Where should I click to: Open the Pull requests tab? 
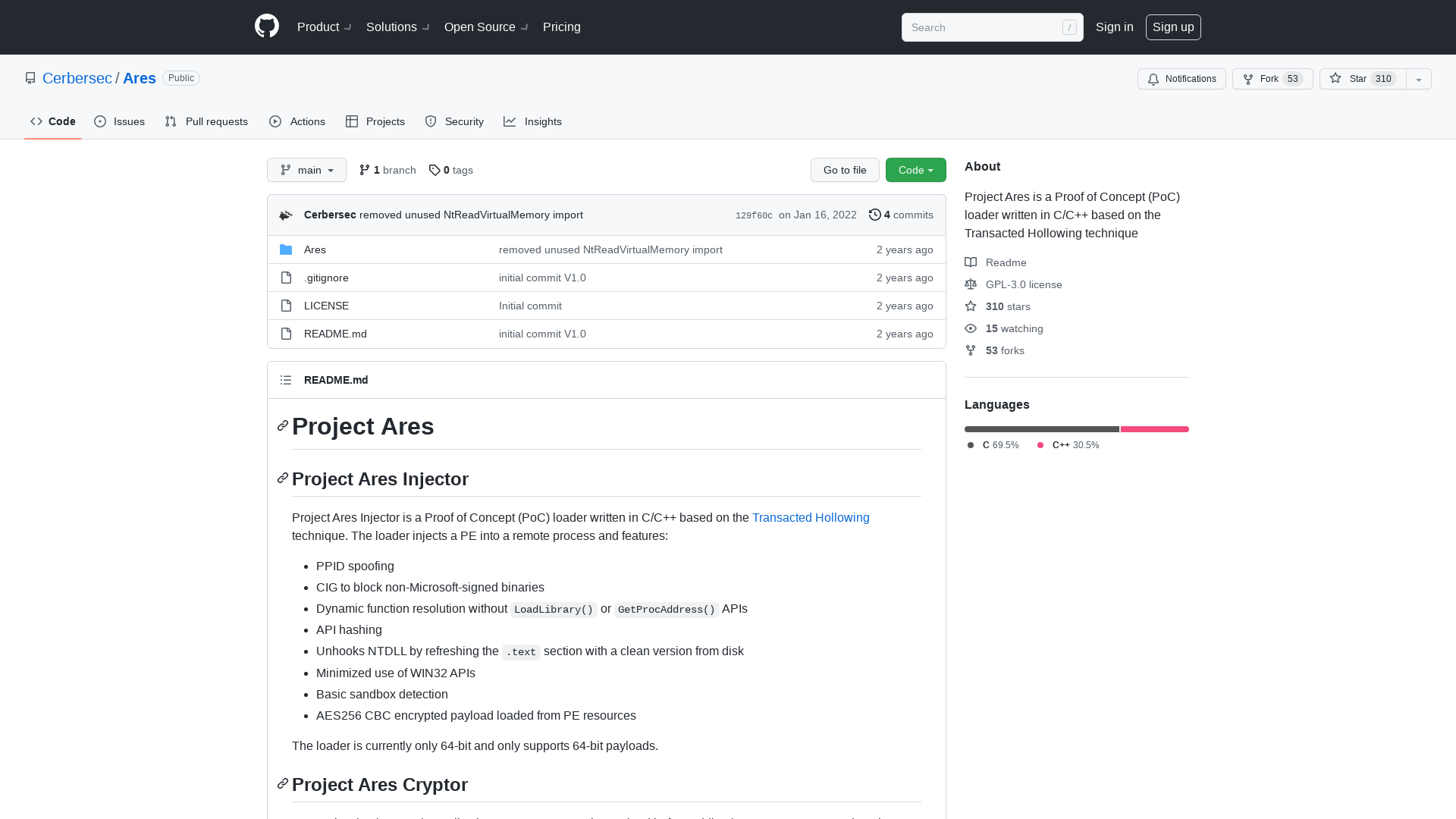(x=206, y=121)
